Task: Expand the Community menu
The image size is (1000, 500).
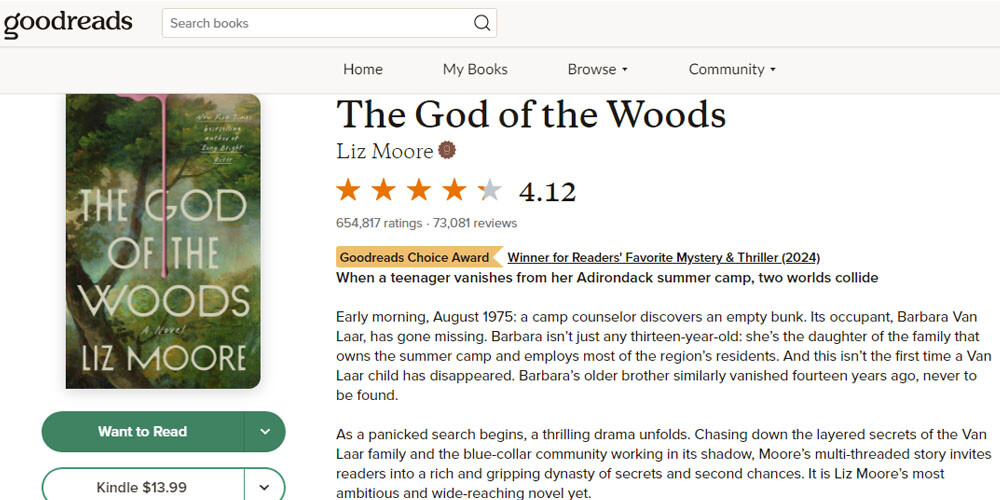Action: pyautogui.click(x=732, y=69)
